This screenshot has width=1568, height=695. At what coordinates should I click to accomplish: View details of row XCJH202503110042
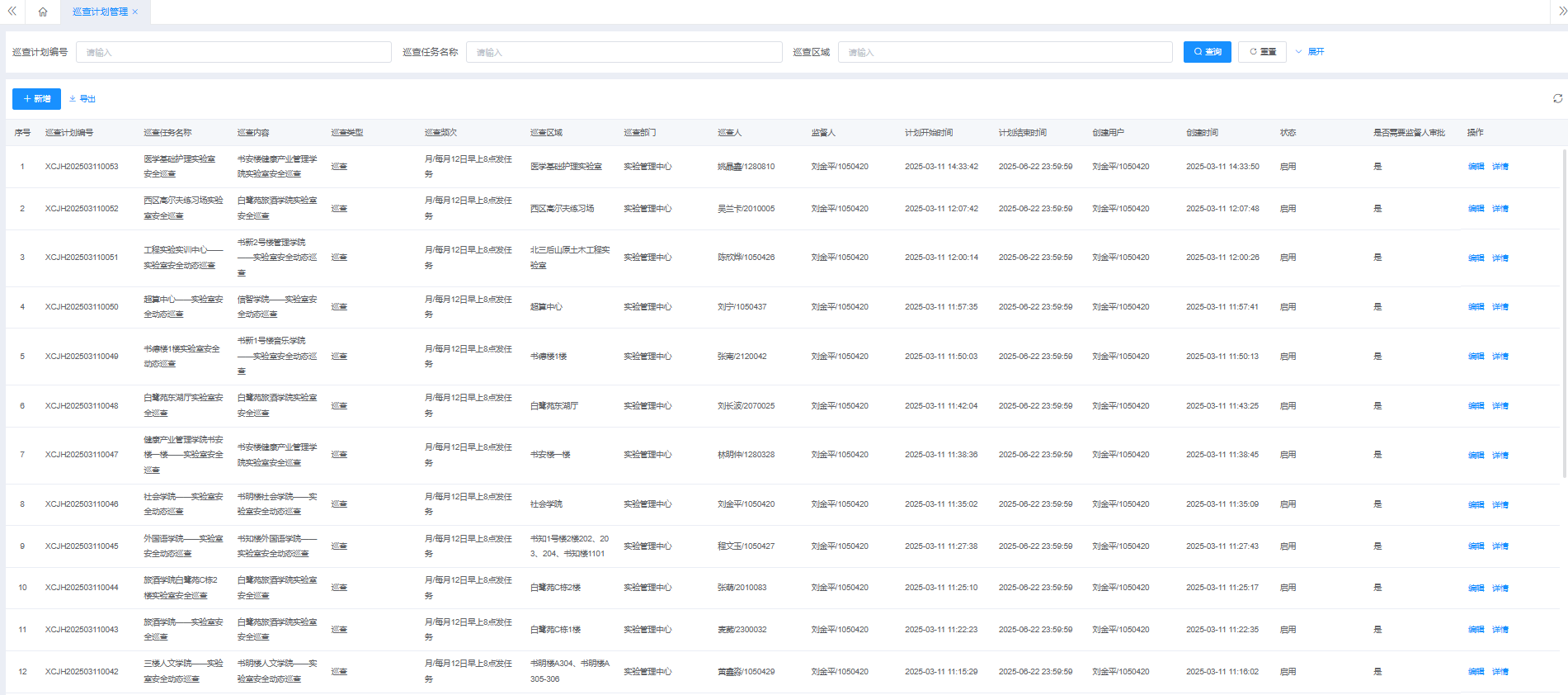pos(1500,672)
